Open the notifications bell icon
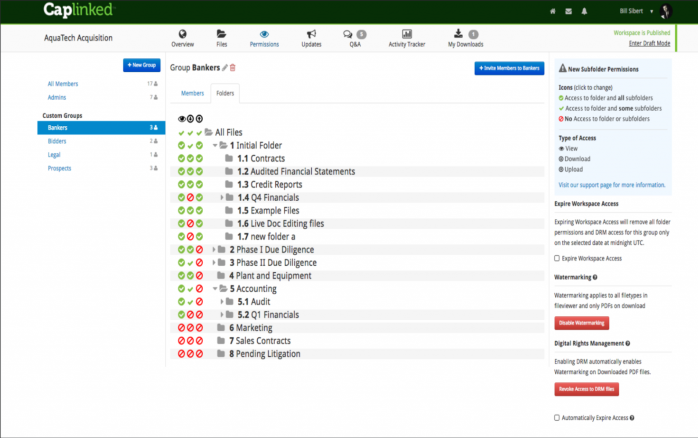Viewport: 698px width, 438px height. (584, 12)
